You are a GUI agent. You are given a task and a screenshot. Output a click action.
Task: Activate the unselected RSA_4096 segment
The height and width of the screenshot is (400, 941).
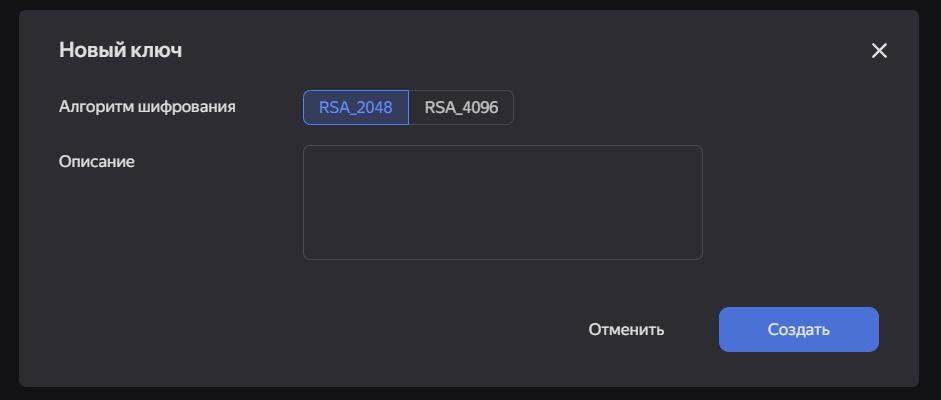pos(461,108)
